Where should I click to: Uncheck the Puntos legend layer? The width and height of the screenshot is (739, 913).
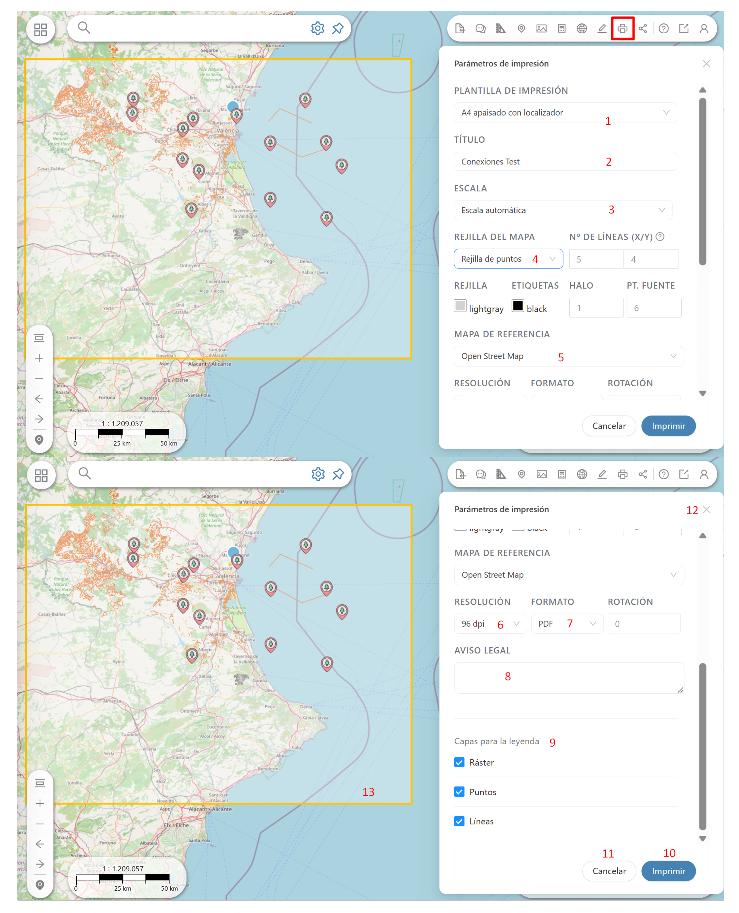tap(459, 792)
